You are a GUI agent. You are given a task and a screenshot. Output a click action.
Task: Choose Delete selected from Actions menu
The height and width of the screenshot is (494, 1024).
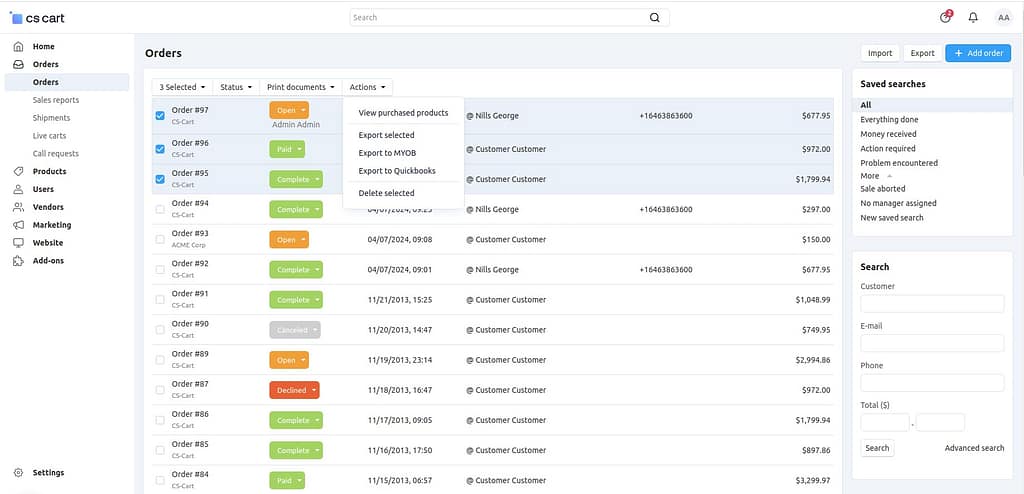(x=403, y=193)
